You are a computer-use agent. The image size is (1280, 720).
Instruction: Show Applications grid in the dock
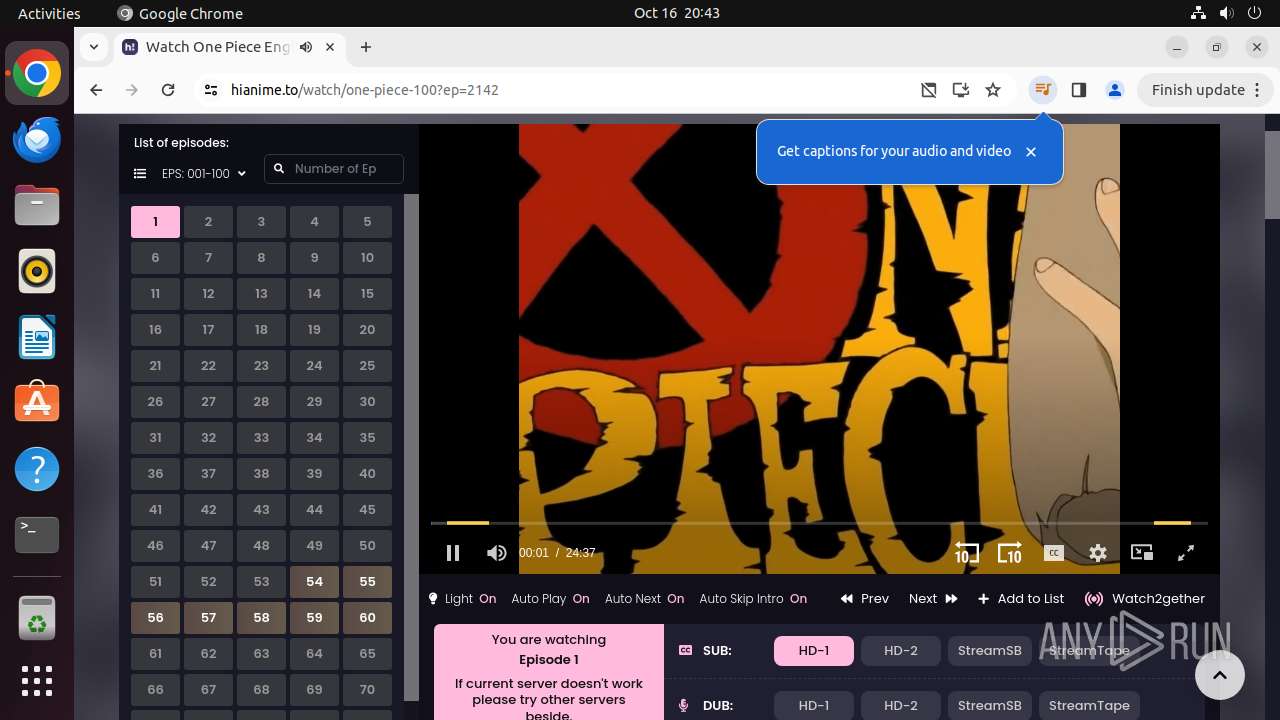[37, 681]
